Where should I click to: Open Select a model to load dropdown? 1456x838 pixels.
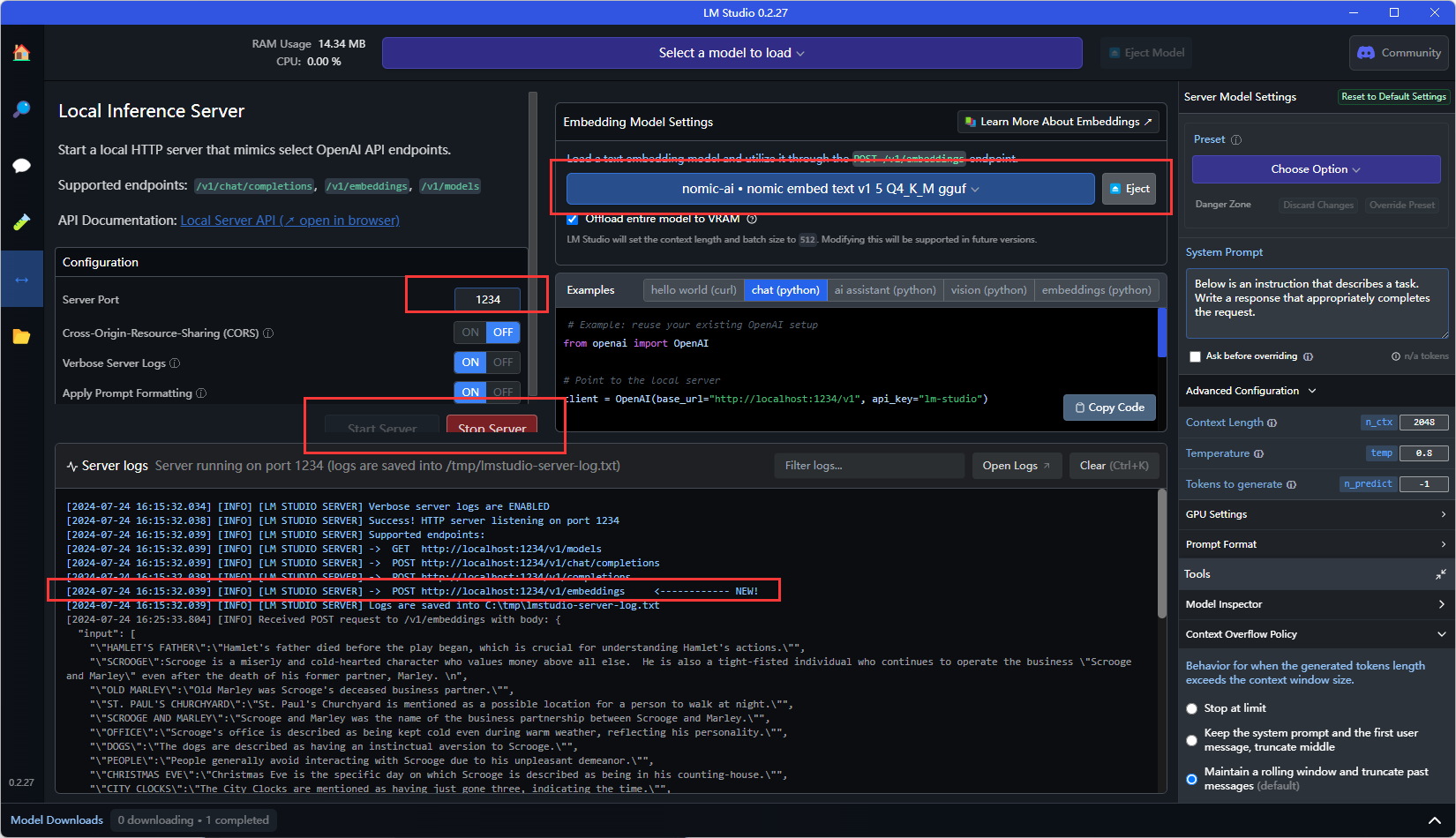(732, 53)
